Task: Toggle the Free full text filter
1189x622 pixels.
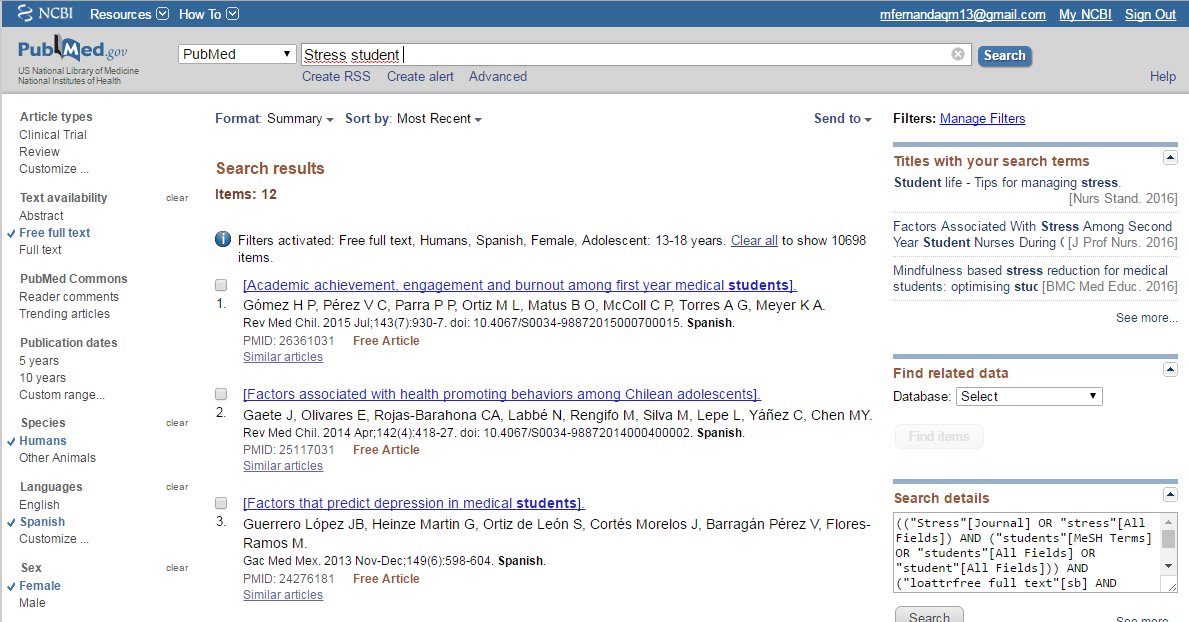Action: pyautogui.click(x=55, y=233)
